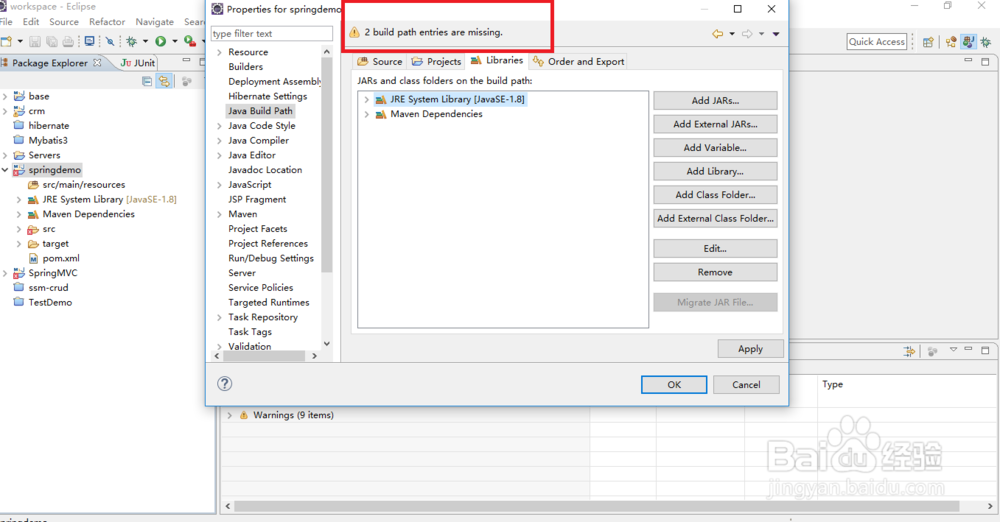Click the springdemo project icon
1000x522 pixels.
pyautogui.click(x=19, y=170)
